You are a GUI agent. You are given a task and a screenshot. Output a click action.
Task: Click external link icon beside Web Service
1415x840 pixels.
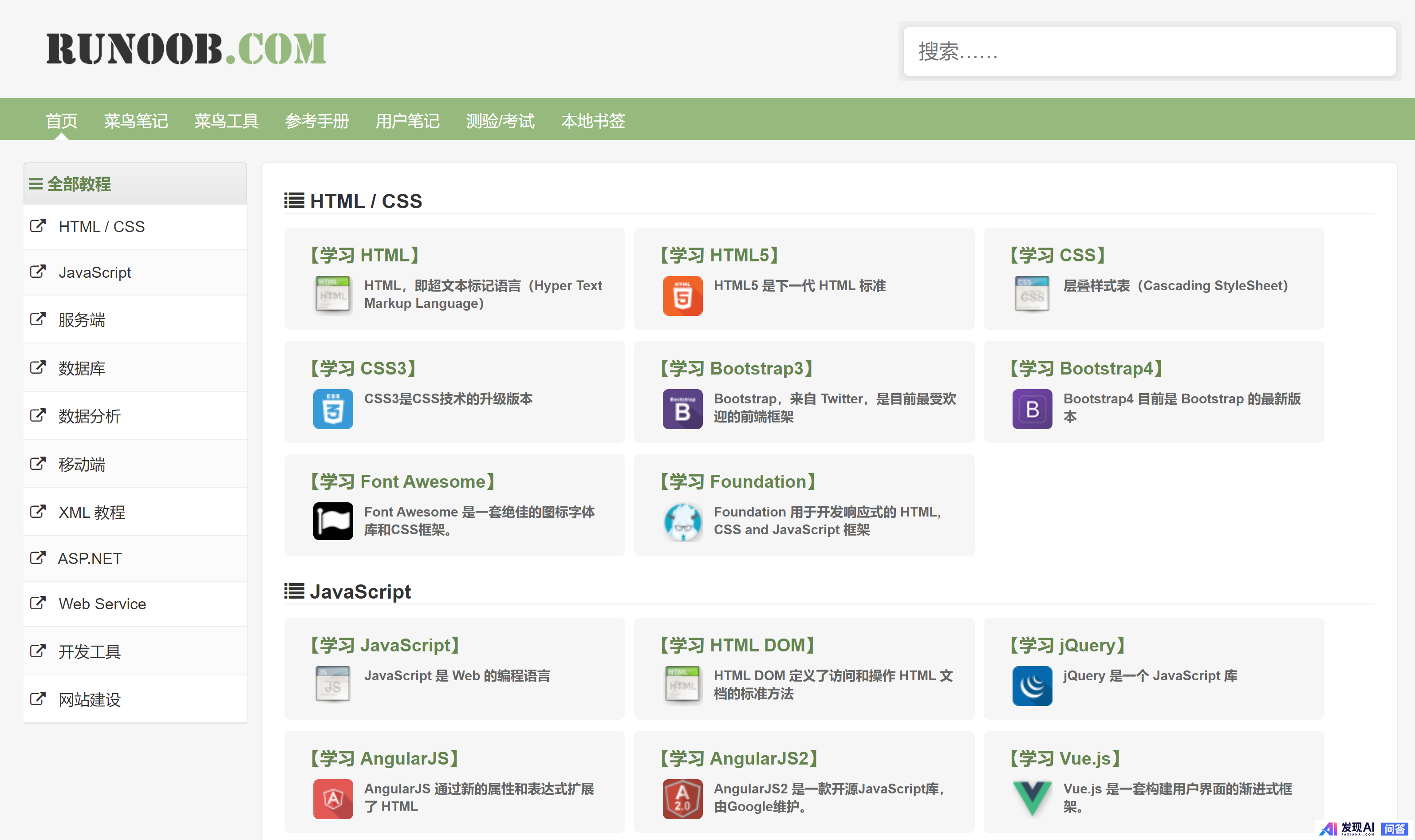tap(37, 603)
